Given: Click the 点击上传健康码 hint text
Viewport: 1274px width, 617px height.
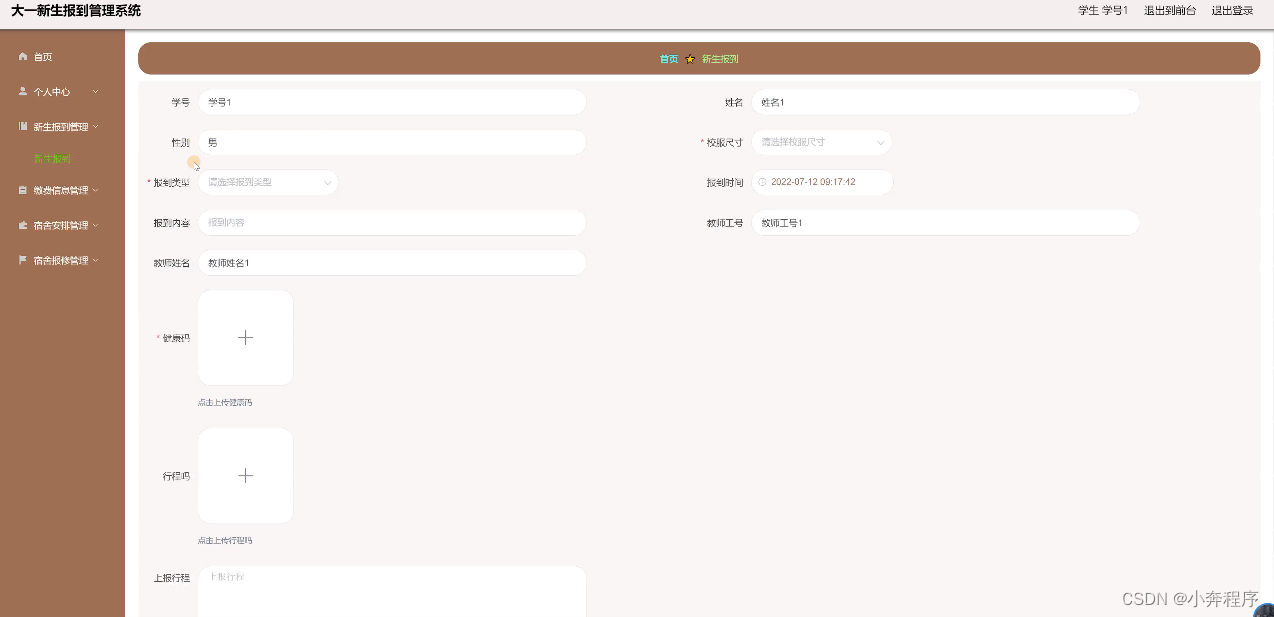Looking at the screenshot, I should click(x=225, y=402).
